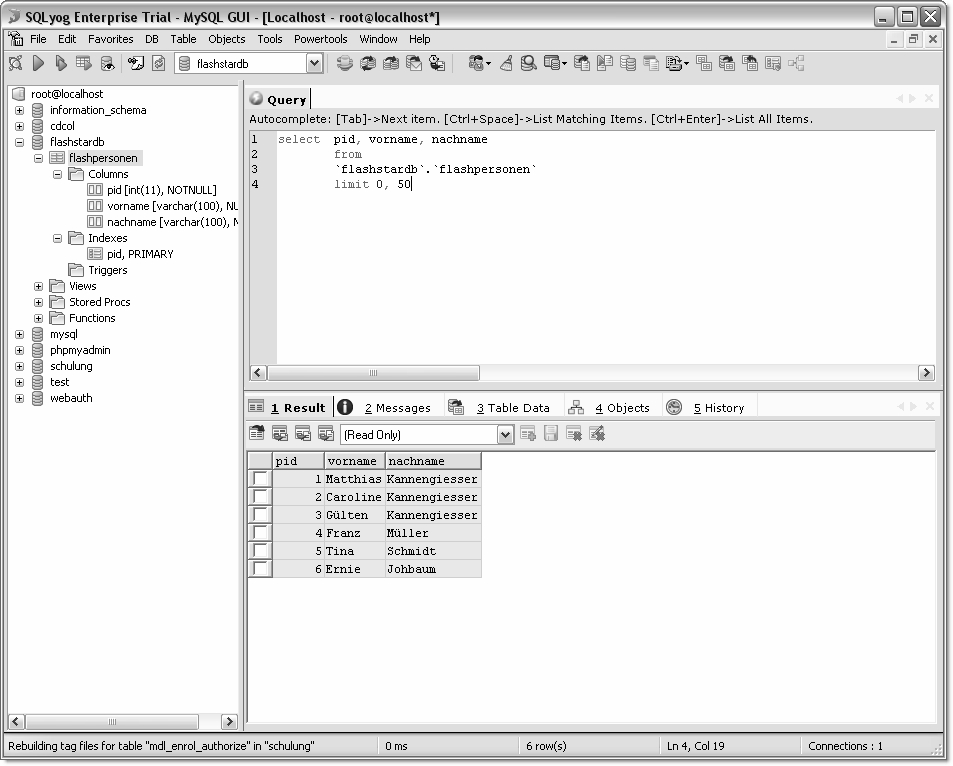953x766 pixels.
Task: Switch to the Table Data tab
Action: (x=511, y=408)
